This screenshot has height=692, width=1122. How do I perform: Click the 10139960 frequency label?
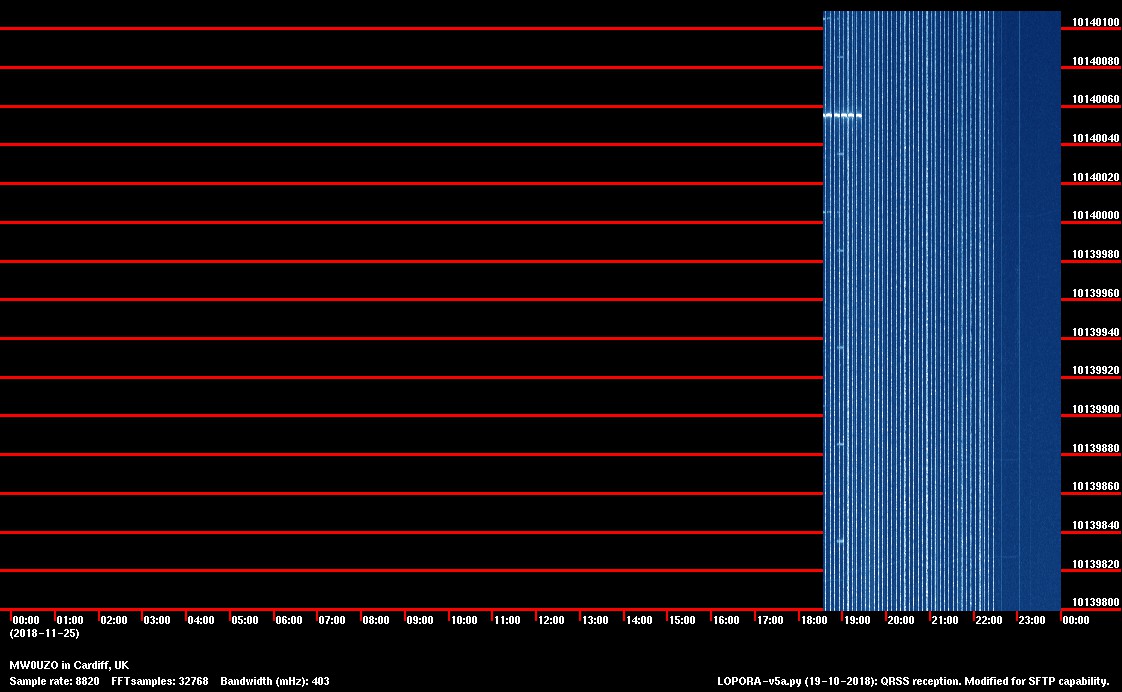tap(1096, 294)
